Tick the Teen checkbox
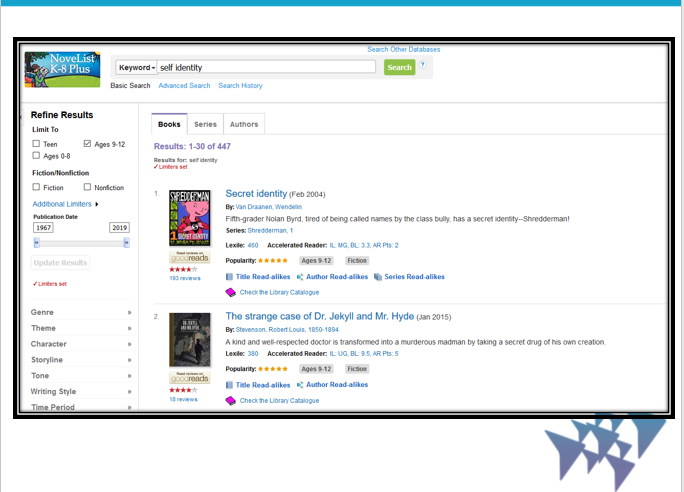Viewport: 684px width, 492px height. click(36, 144)
